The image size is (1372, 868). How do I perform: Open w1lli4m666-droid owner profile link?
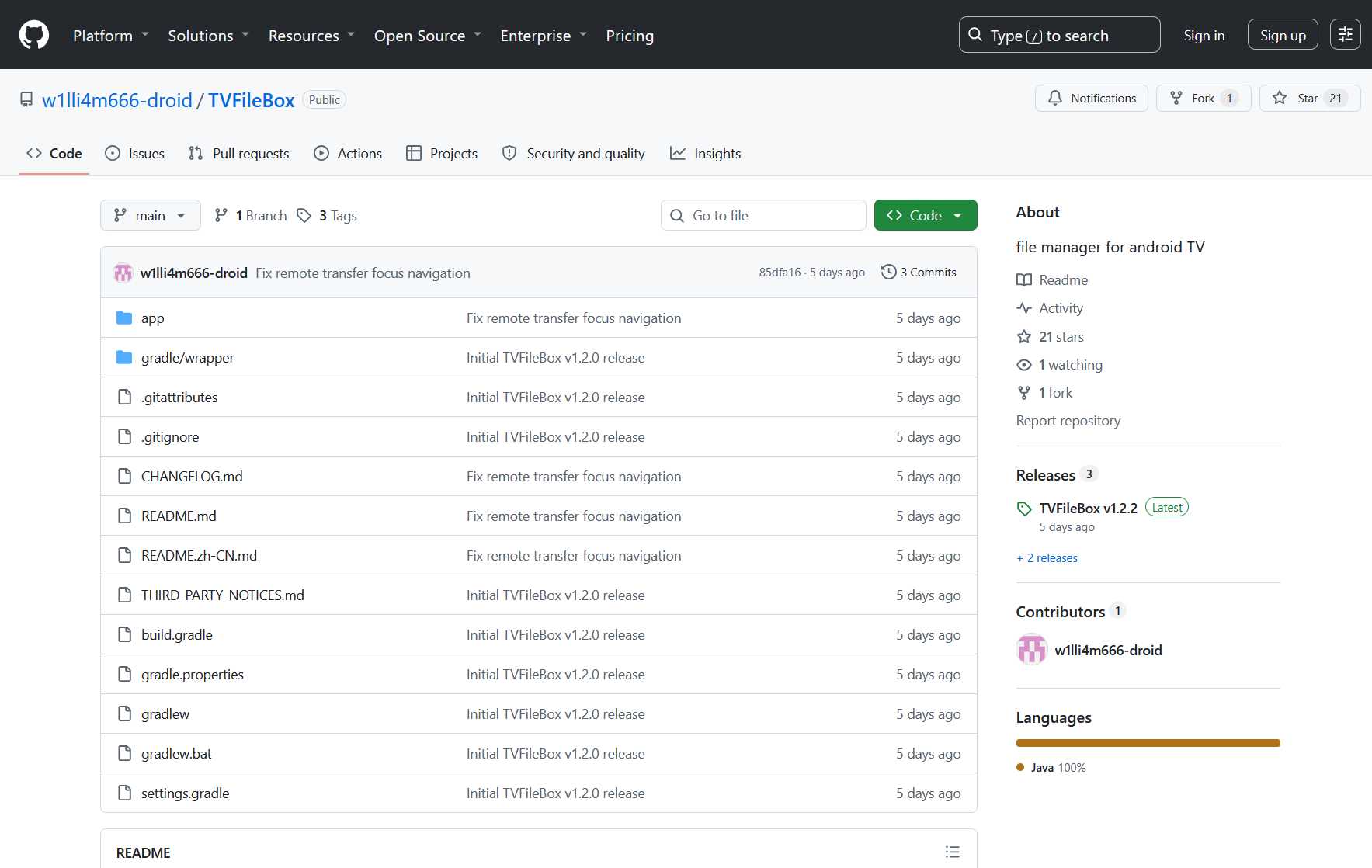point(117,100)
